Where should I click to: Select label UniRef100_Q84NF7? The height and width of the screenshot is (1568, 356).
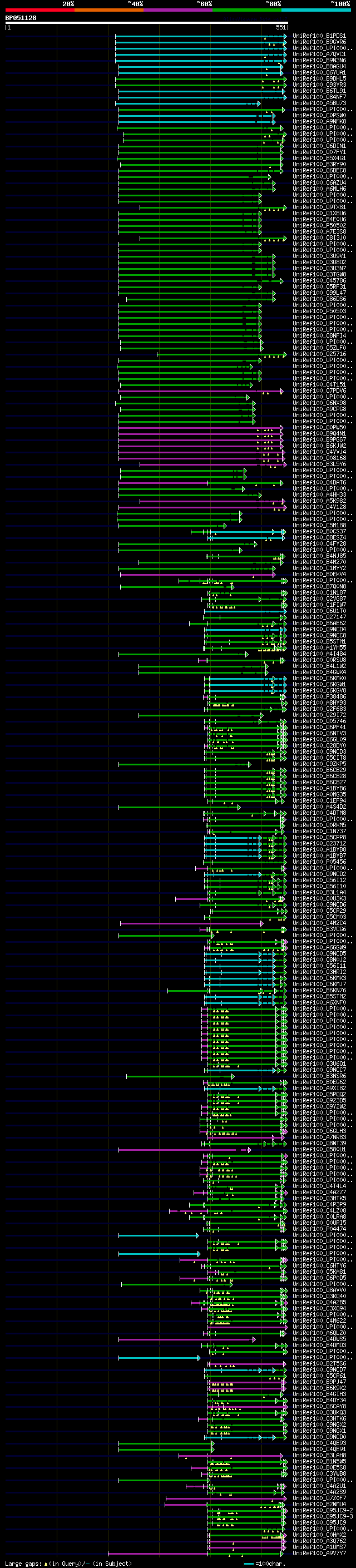click(x=319, y=97)
